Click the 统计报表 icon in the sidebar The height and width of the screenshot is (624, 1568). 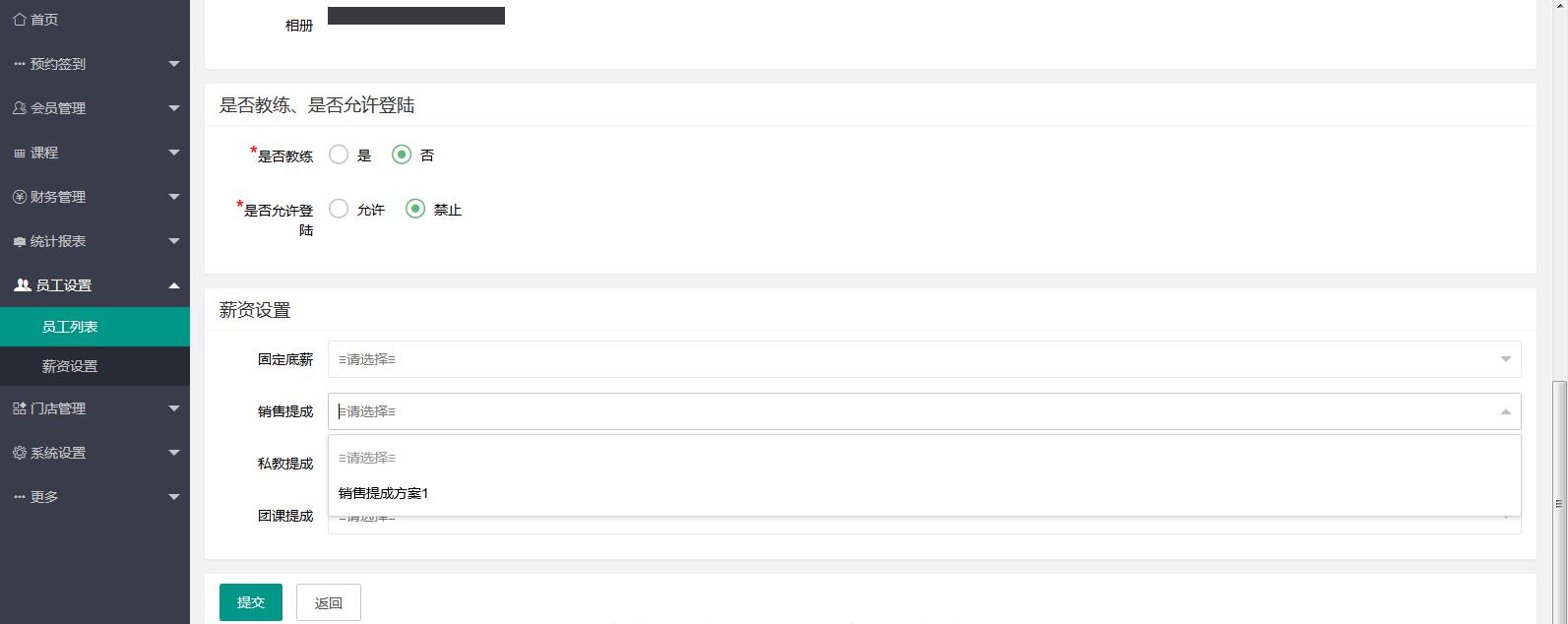click(x=20, y=241)
